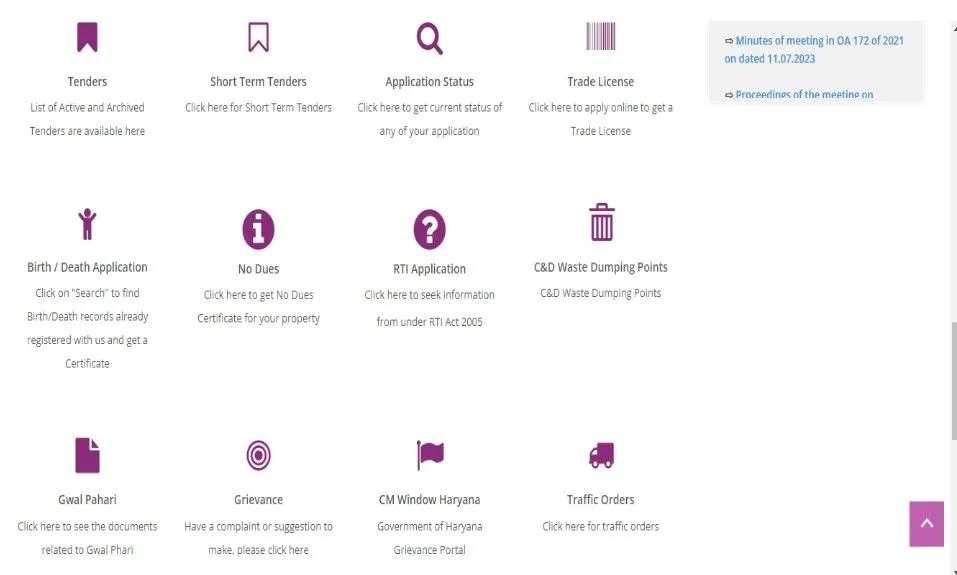The height and width of the screenshot is (575, 957).
Task: Click the RTI Application question mark icon
Action: (x=429, y=229)
